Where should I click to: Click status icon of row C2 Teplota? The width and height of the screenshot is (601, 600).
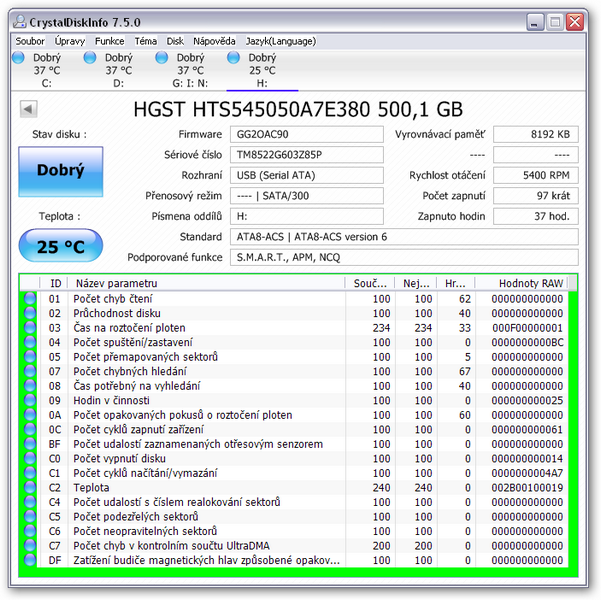tap(30, 487)
